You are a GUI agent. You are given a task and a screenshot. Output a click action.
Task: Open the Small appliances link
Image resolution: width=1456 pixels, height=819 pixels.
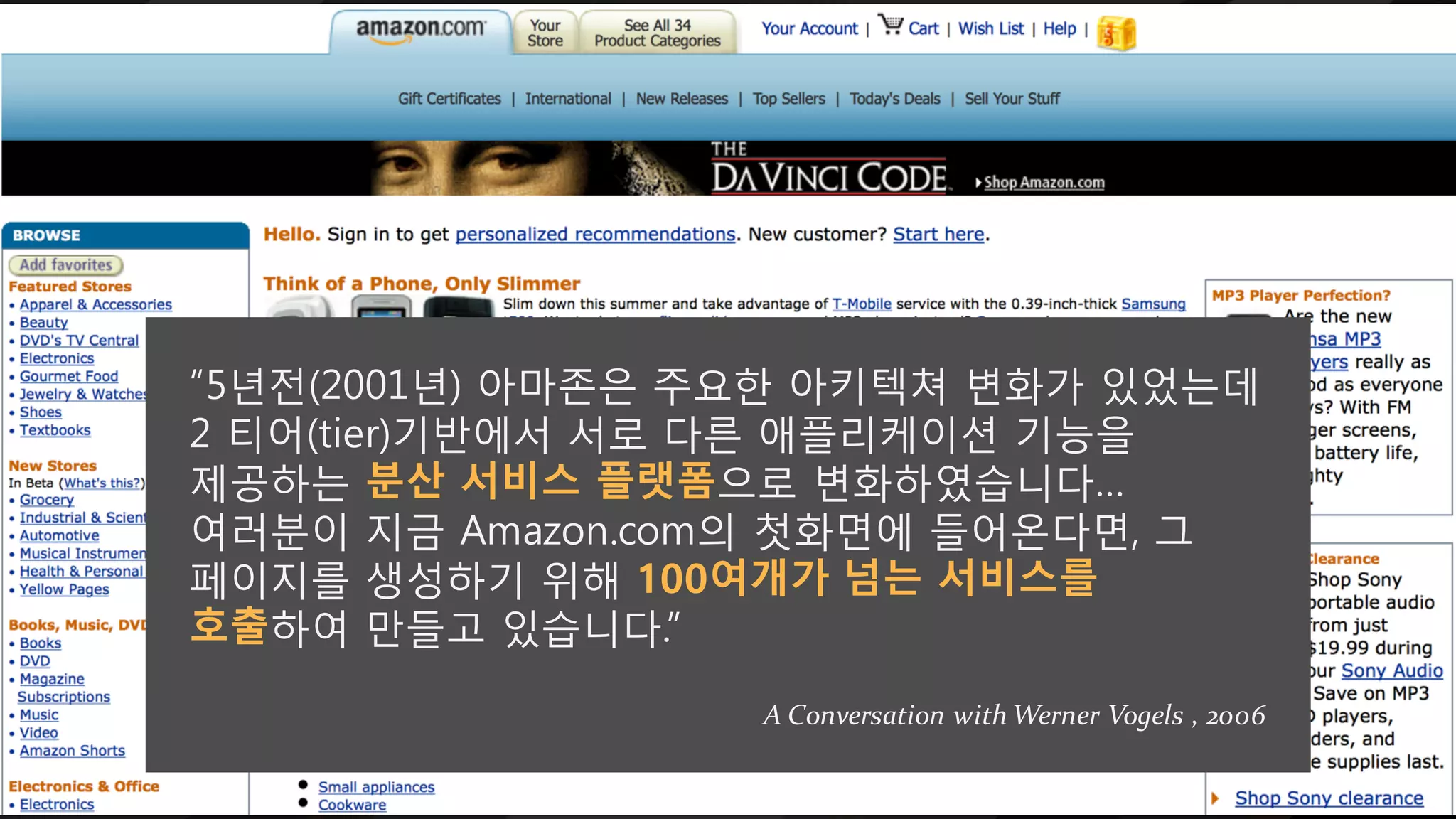376,787
